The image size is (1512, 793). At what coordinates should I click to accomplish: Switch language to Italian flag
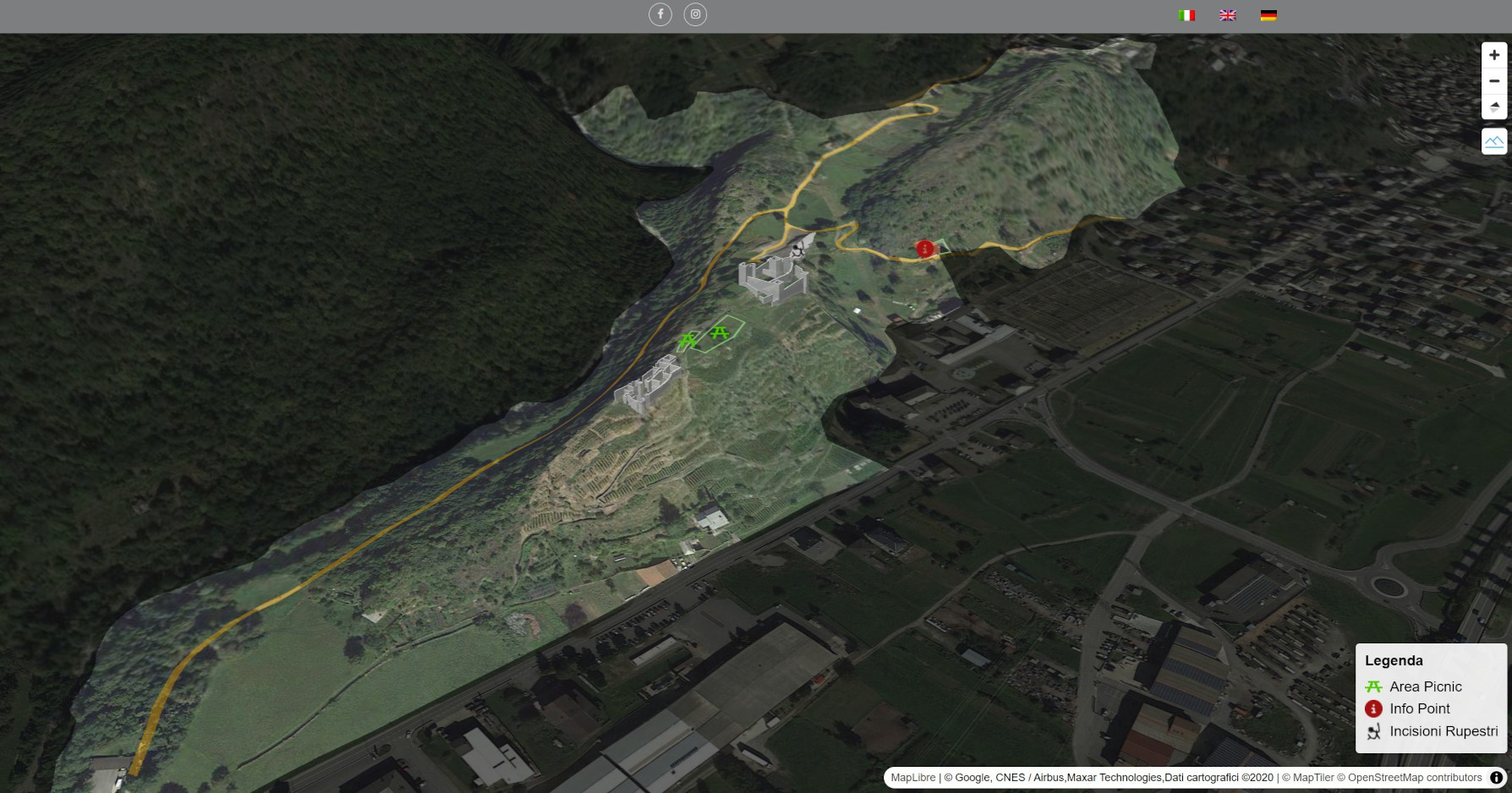1186,15
